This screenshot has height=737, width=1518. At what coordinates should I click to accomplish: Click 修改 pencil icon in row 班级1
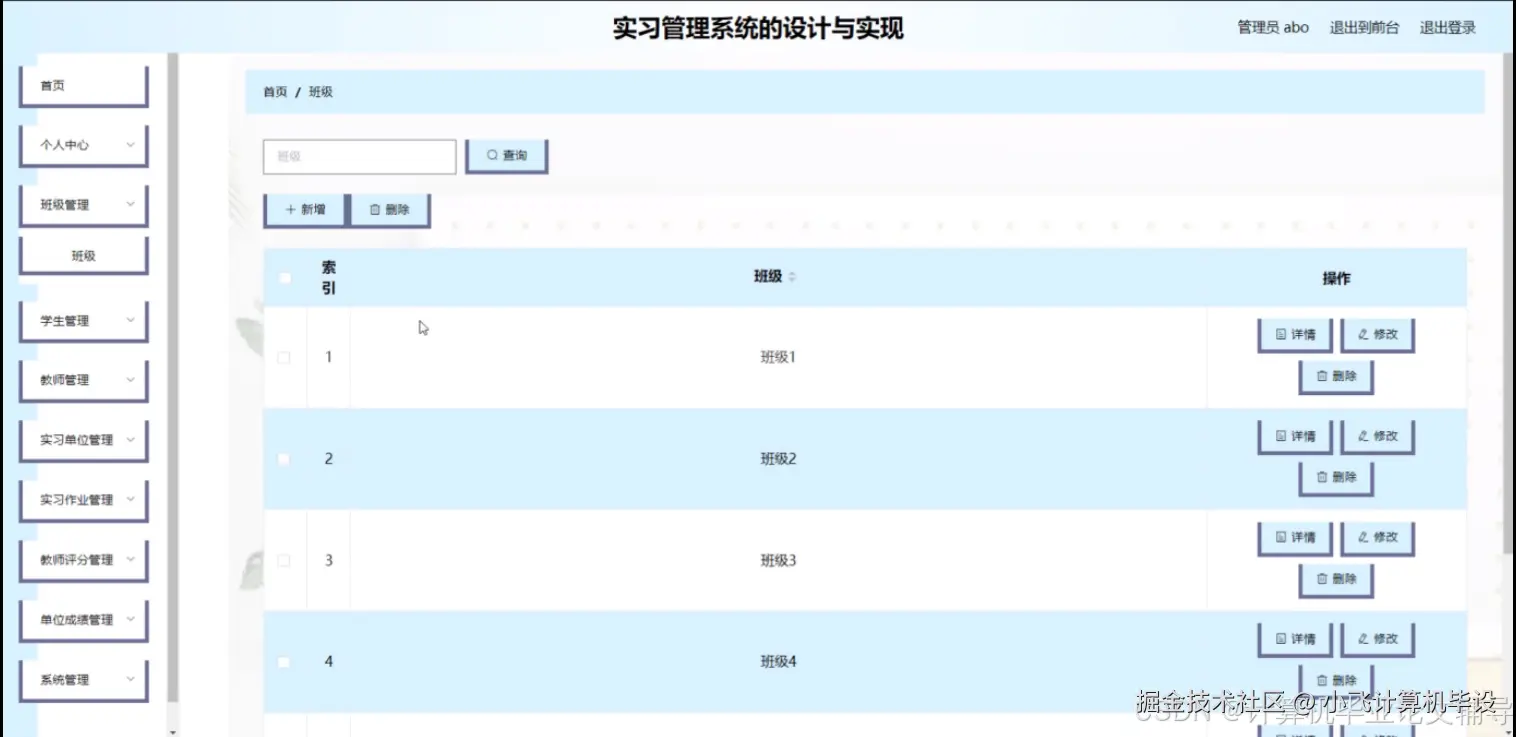point(1363,335)
